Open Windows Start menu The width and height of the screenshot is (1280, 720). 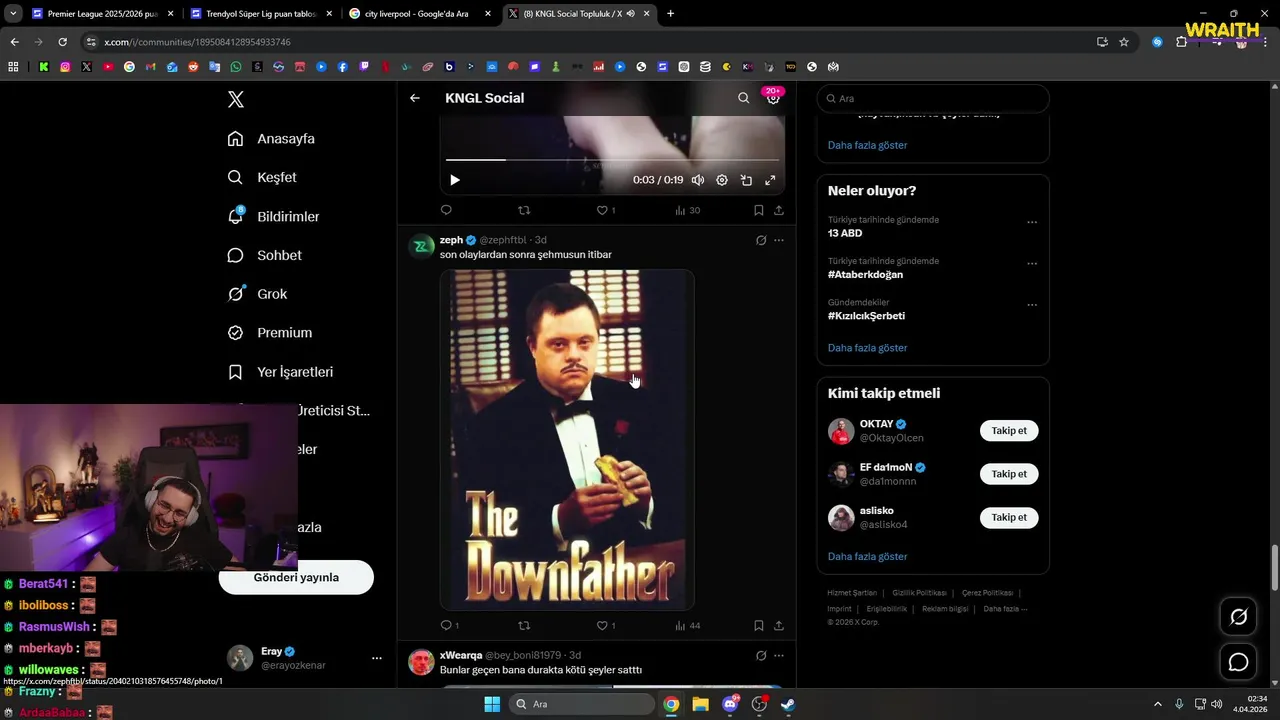(492, 704)
